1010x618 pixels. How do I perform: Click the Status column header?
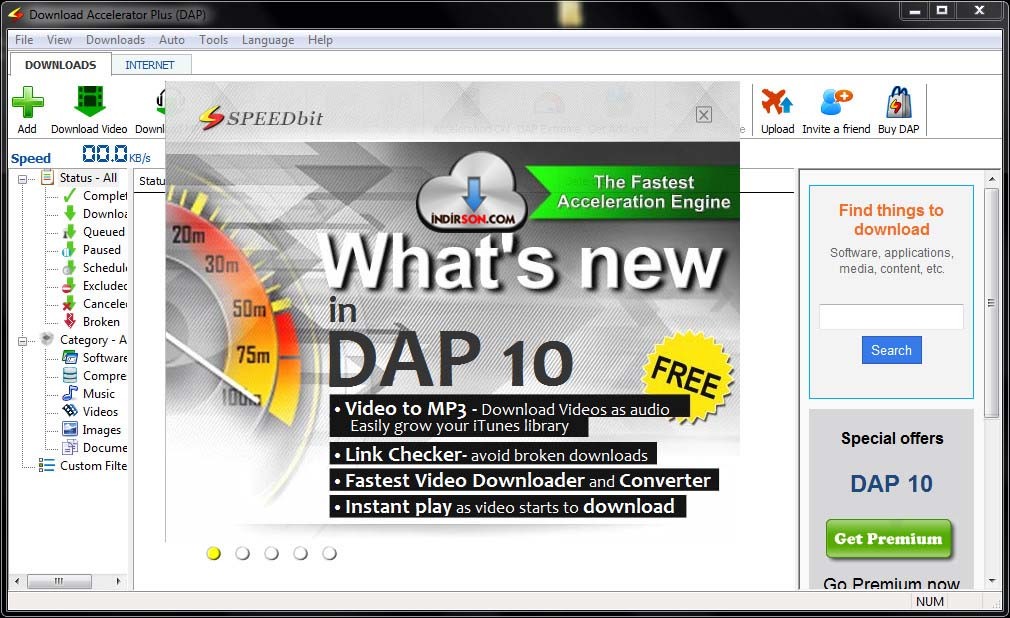pyautogui.click(x=152, y=181)
